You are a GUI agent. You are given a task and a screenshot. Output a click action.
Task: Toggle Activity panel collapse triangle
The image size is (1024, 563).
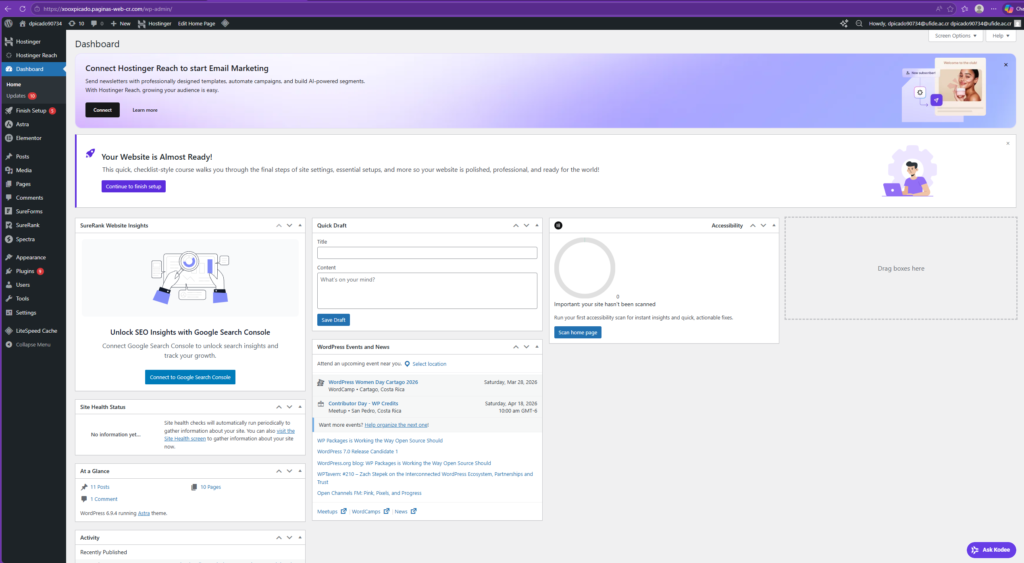[x=300, y=538]
